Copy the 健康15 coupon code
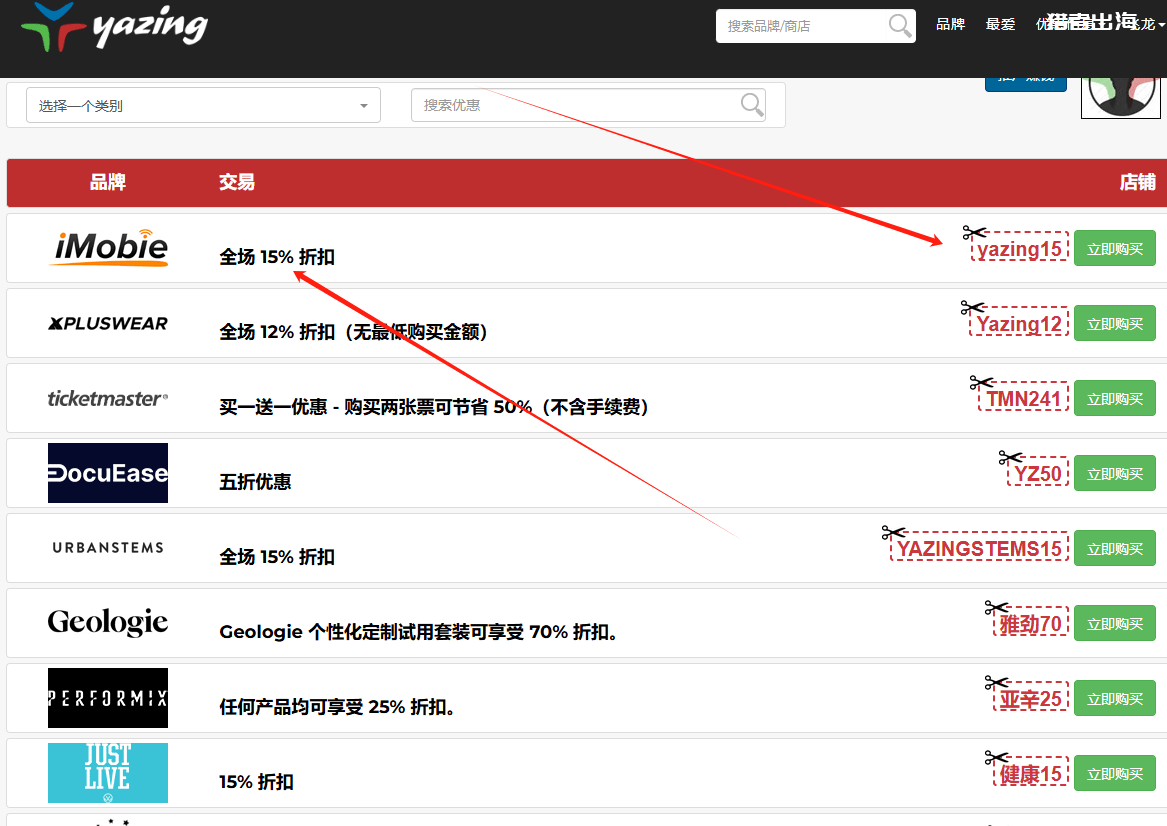The width and height of the screenshot is (1167, 826). (x=1031, y=774)
